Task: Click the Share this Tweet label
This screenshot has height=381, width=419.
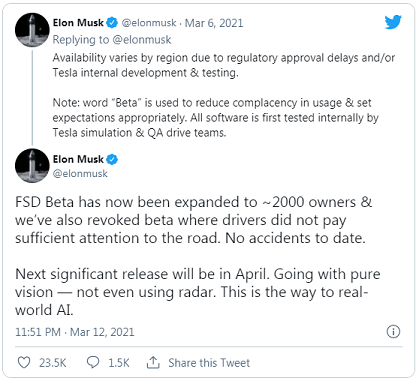Action: tap(209, 363)
